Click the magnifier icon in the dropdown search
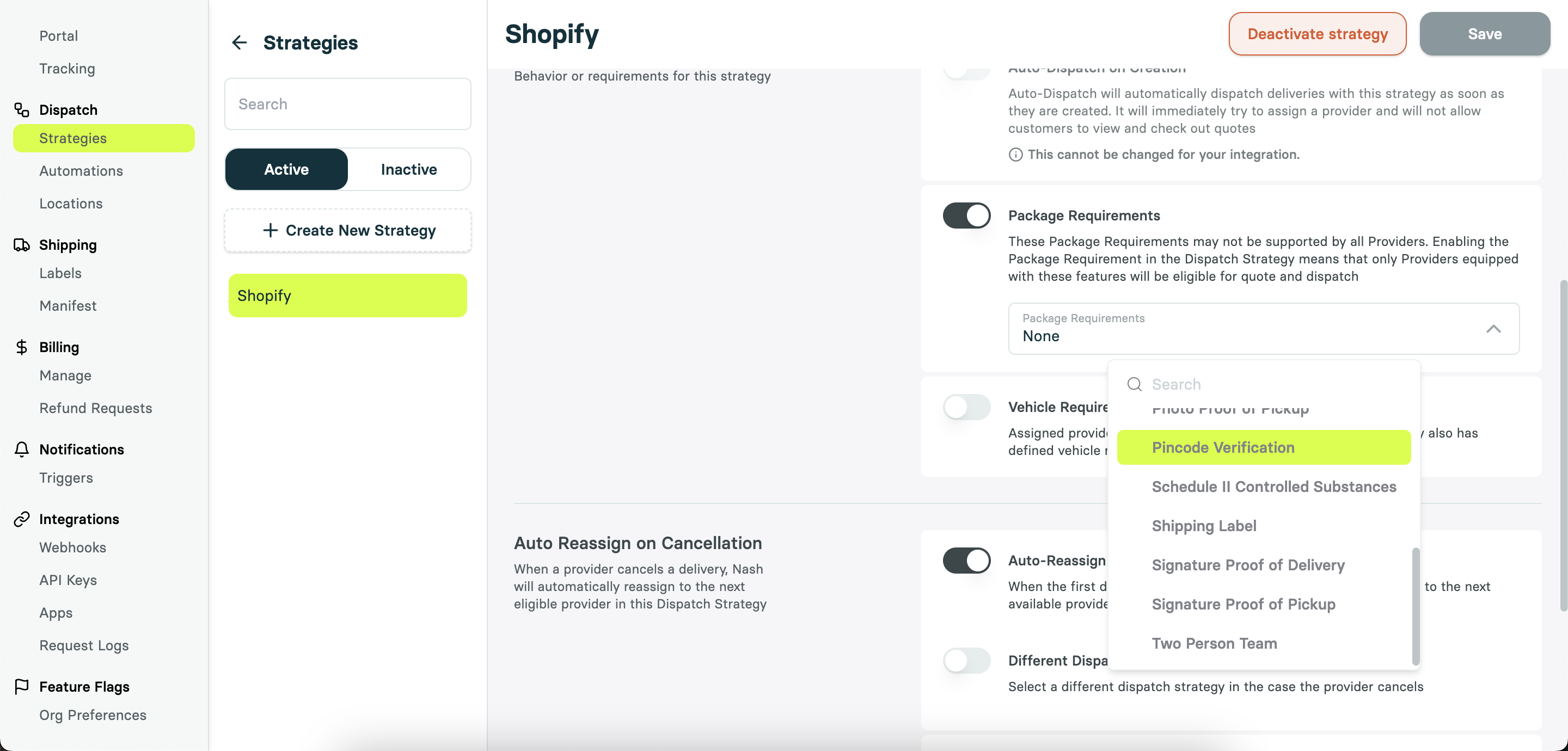Viewport: 1568px width, 751px height. pyautogui.click(x=1134, y=384)
